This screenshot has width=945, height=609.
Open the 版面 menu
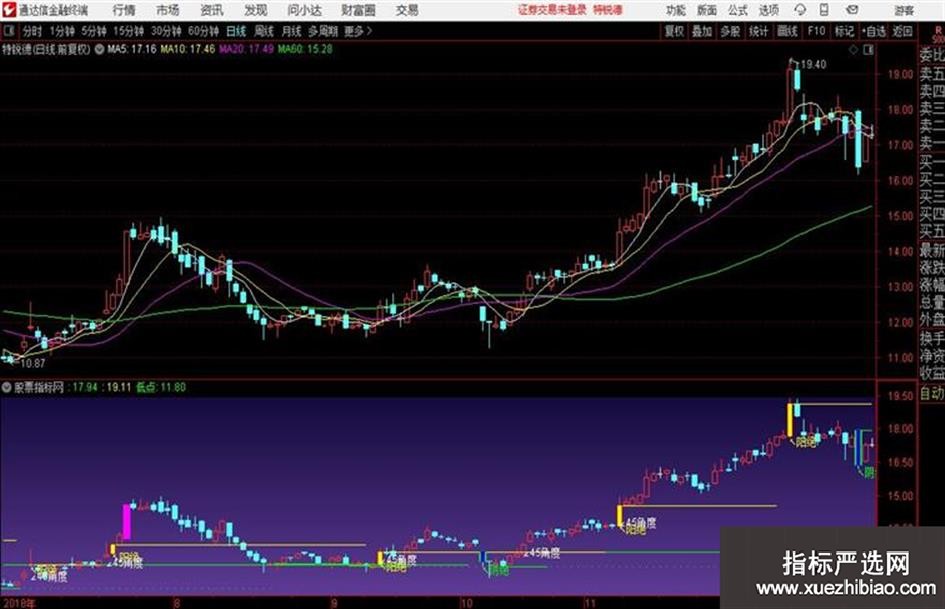(706, 10)
